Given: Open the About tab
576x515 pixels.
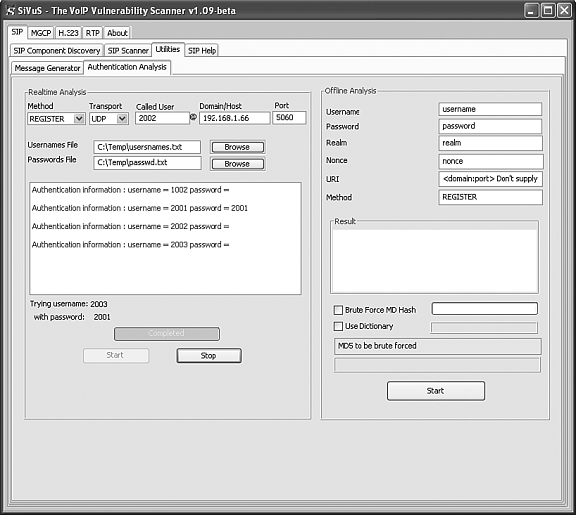Looking at the screenshot, I should click(x=117, y=33).
